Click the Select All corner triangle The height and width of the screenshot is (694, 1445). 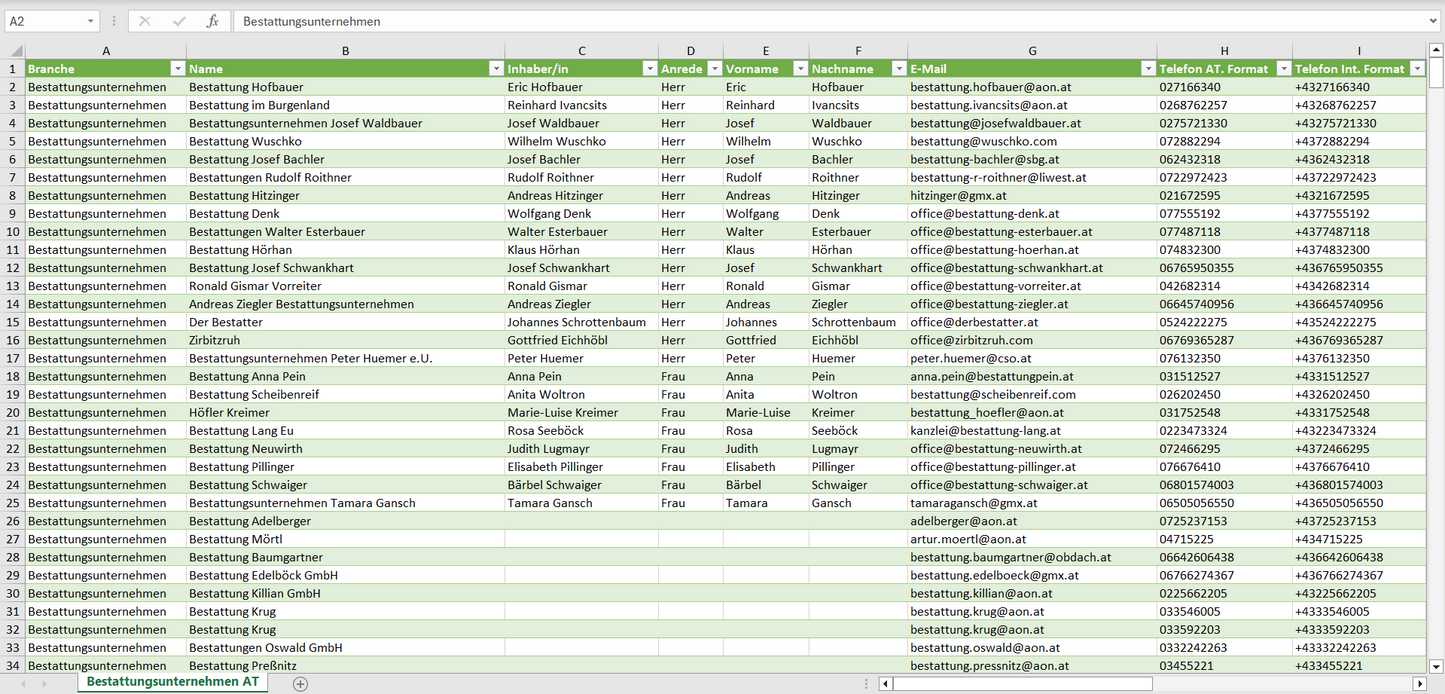[x=15, y=51]
